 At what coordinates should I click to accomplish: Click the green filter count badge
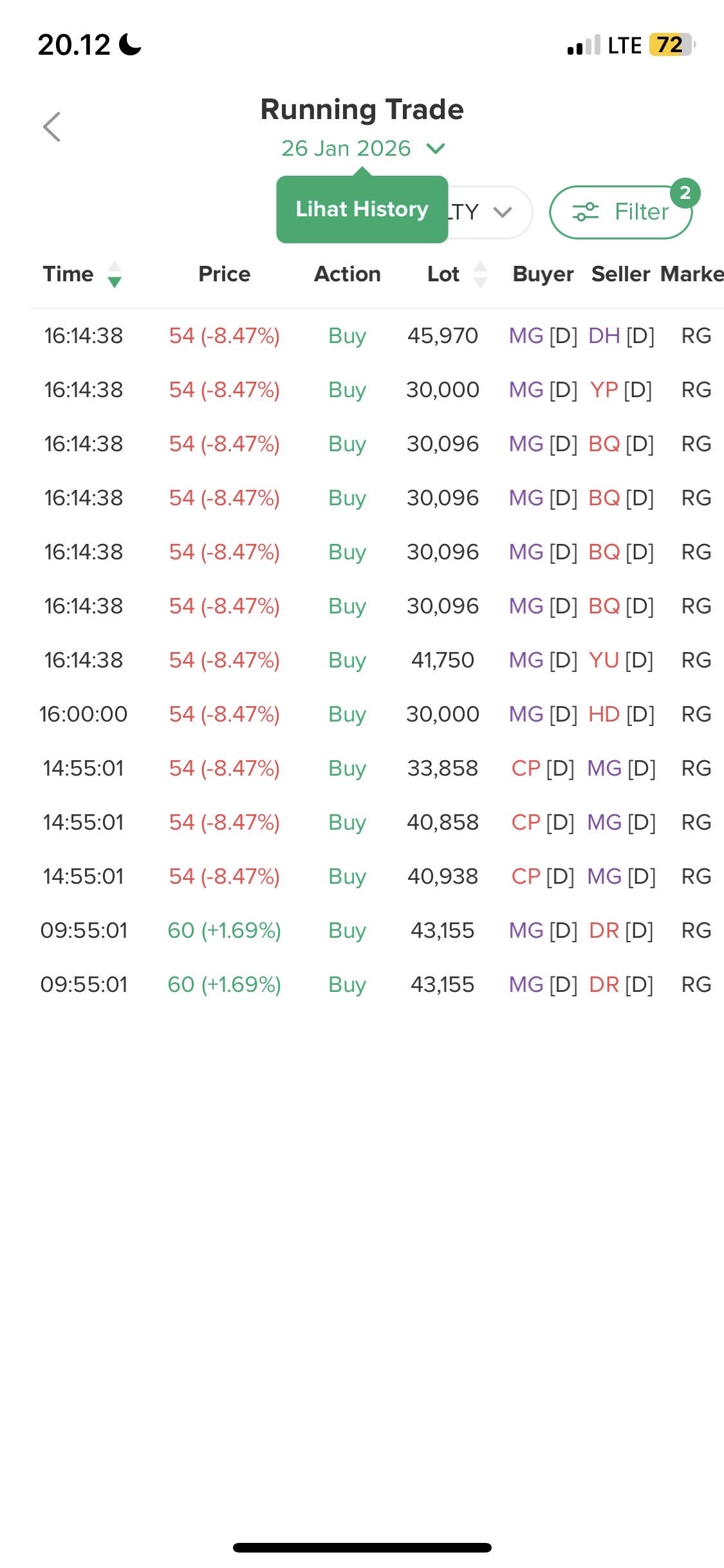685,192
